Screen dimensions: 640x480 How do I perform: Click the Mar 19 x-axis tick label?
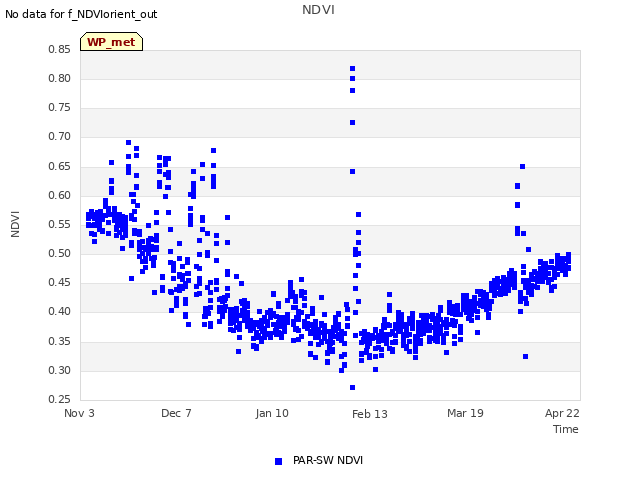point(465,413)
